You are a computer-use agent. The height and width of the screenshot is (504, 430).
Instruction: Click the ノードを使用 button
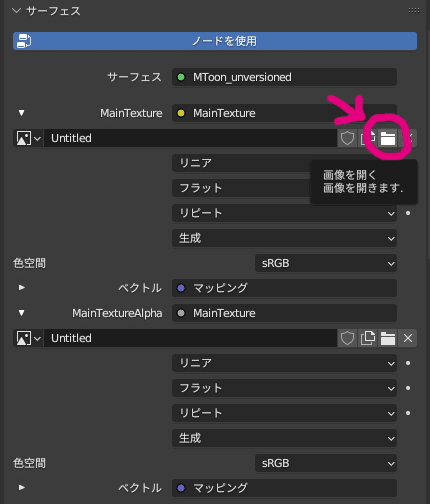(215, 41)
